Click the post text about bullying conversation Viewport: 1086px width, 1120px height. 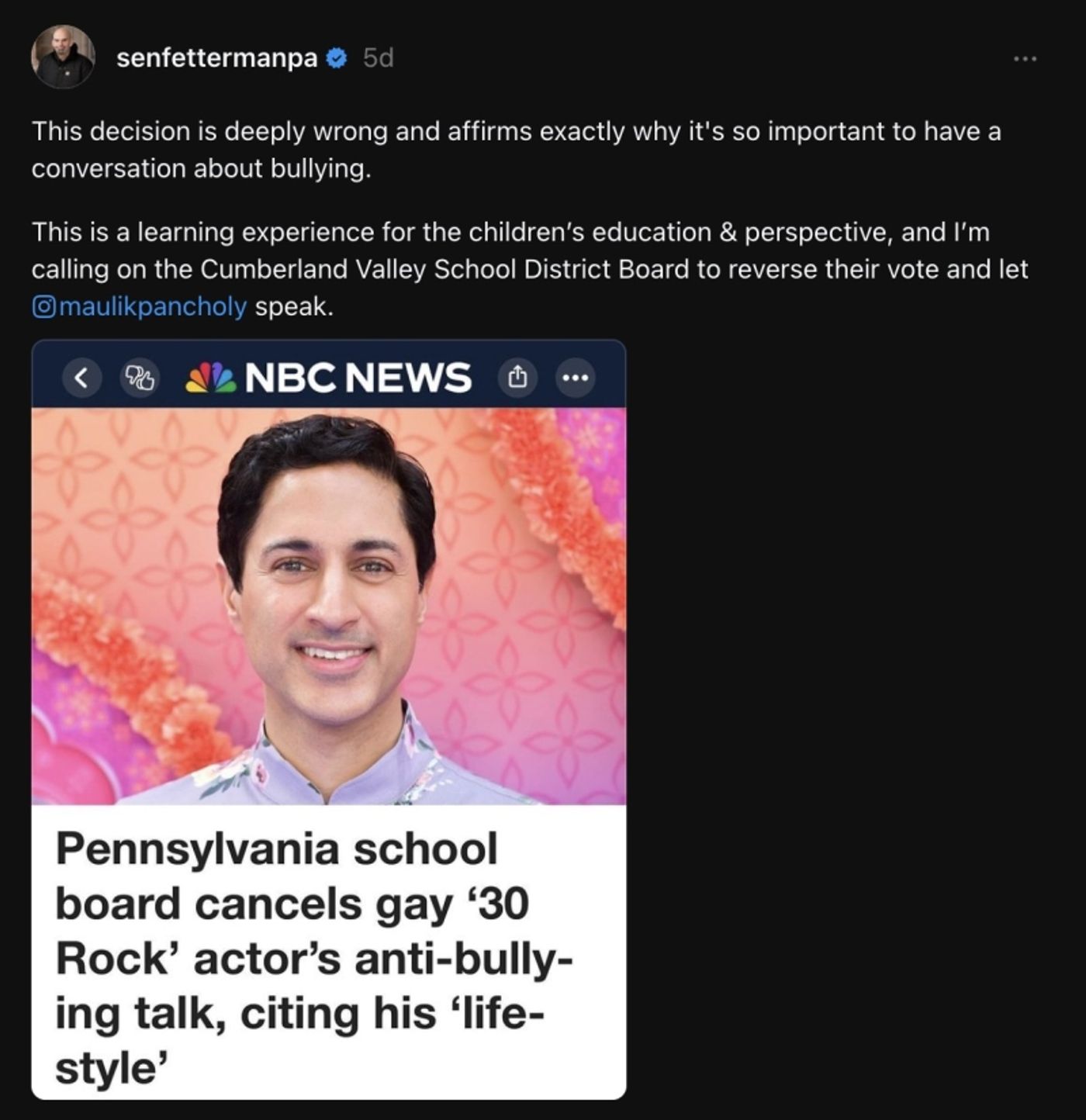click(310, 147)
